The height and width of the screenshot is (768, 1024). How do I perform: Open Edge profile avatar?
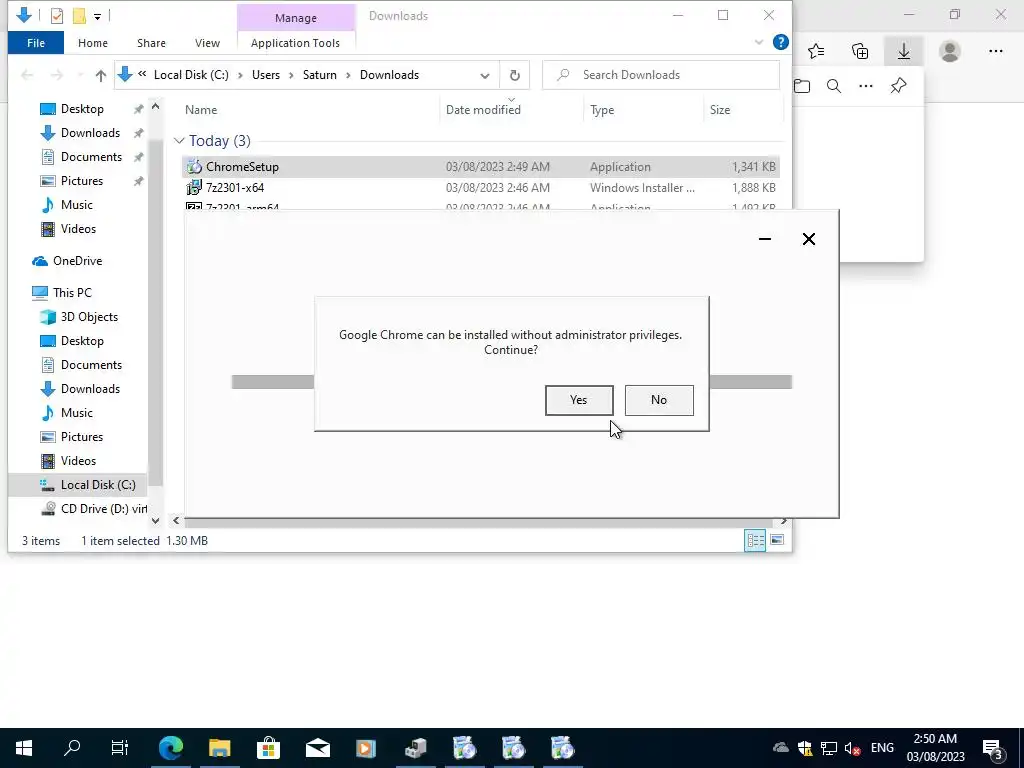click(x=950, y=51)
